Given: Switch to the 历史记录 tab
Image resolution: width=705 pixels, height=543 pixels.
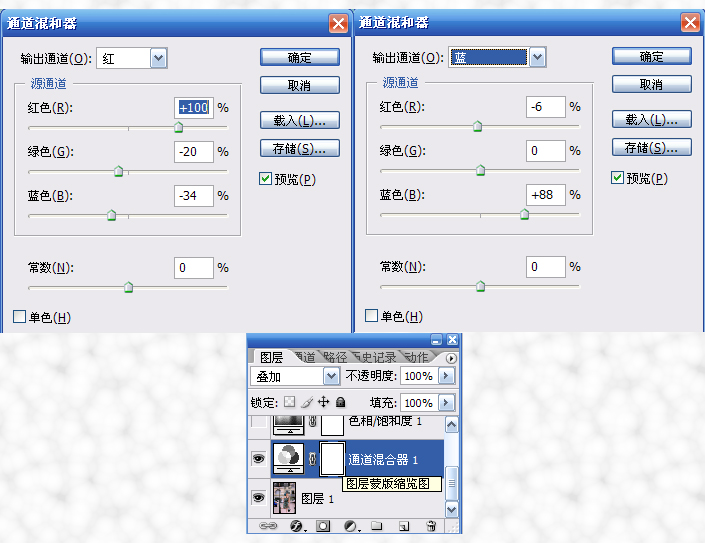Looking at the screenshot, I should point(375,357).
